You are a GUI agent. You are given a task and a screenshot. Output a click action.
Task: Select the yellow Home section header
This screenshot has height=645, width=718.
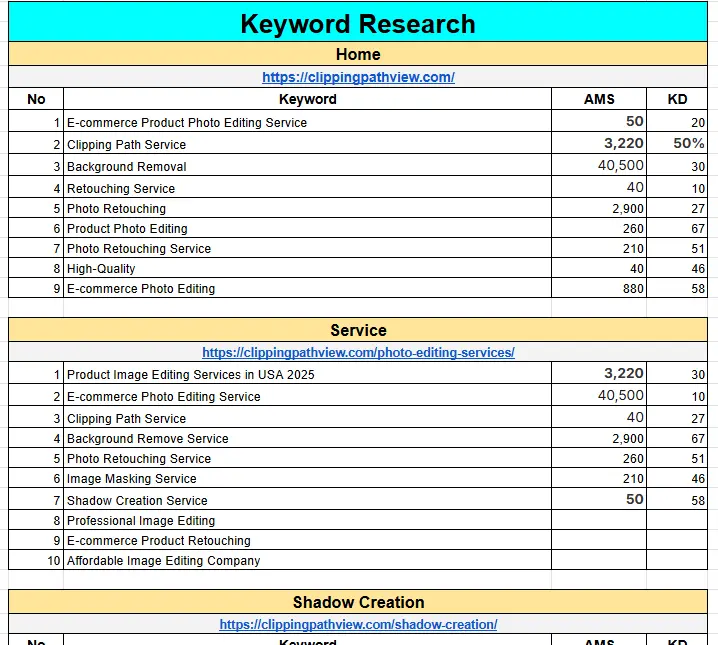(358, 54)
